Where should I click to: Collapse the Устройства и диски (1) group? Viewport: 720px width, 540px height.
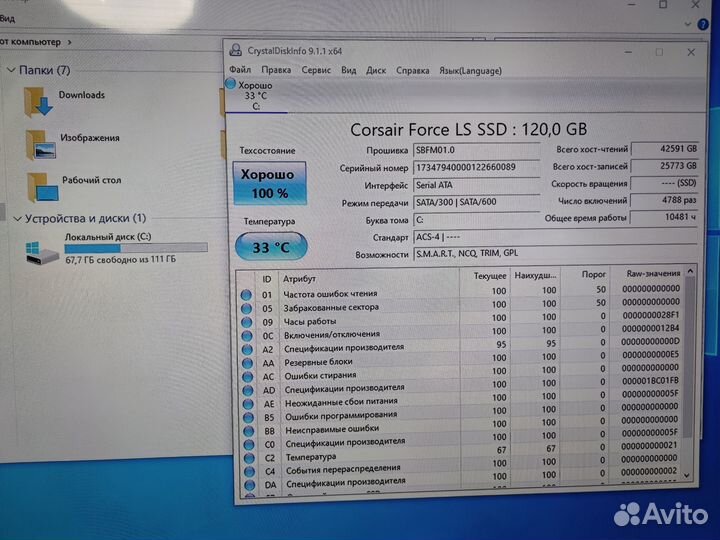tap(17, 219)
